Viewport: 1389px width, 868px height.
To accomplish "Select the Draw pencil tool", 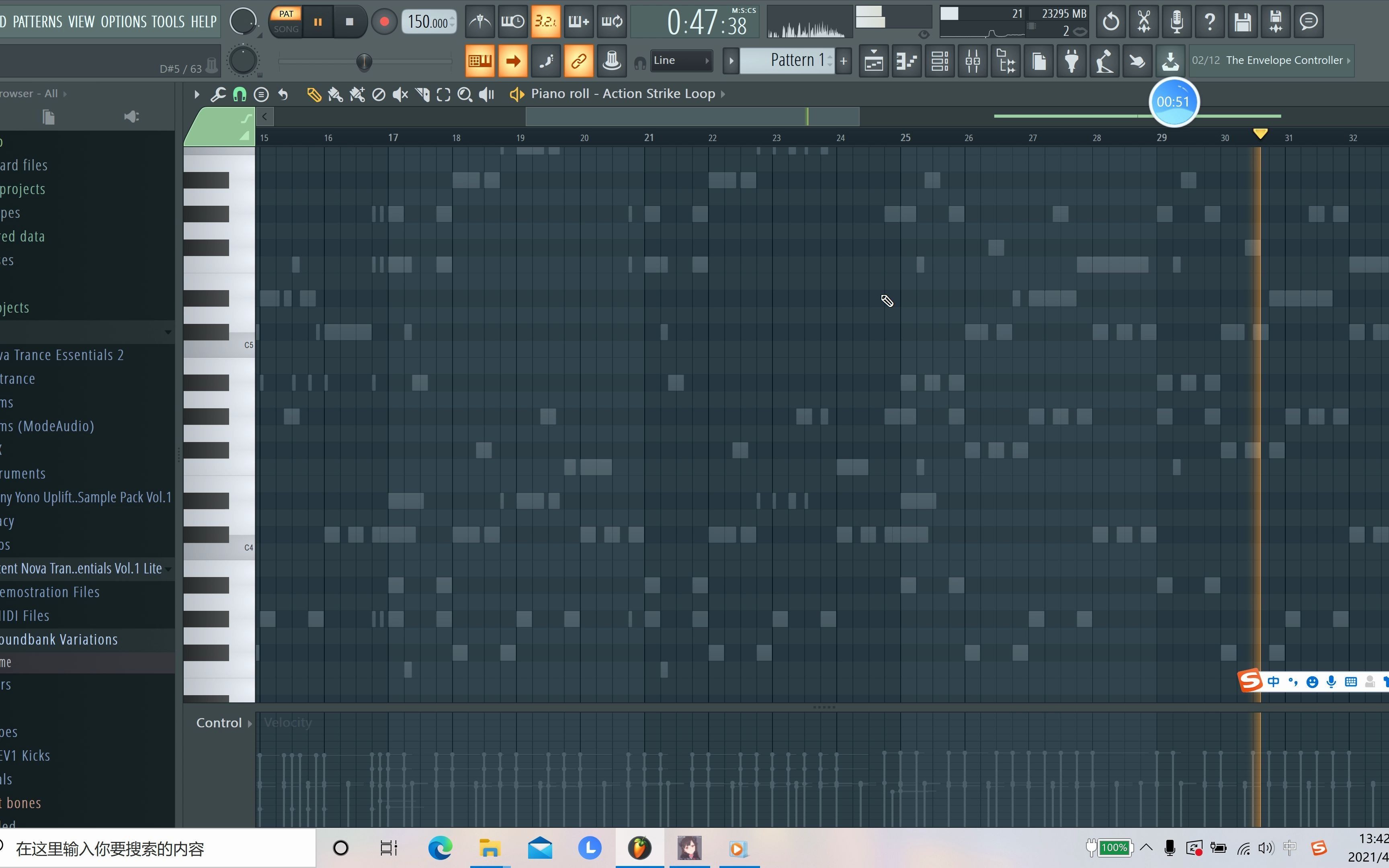I will pyautogui.click(x=313, y=94).
